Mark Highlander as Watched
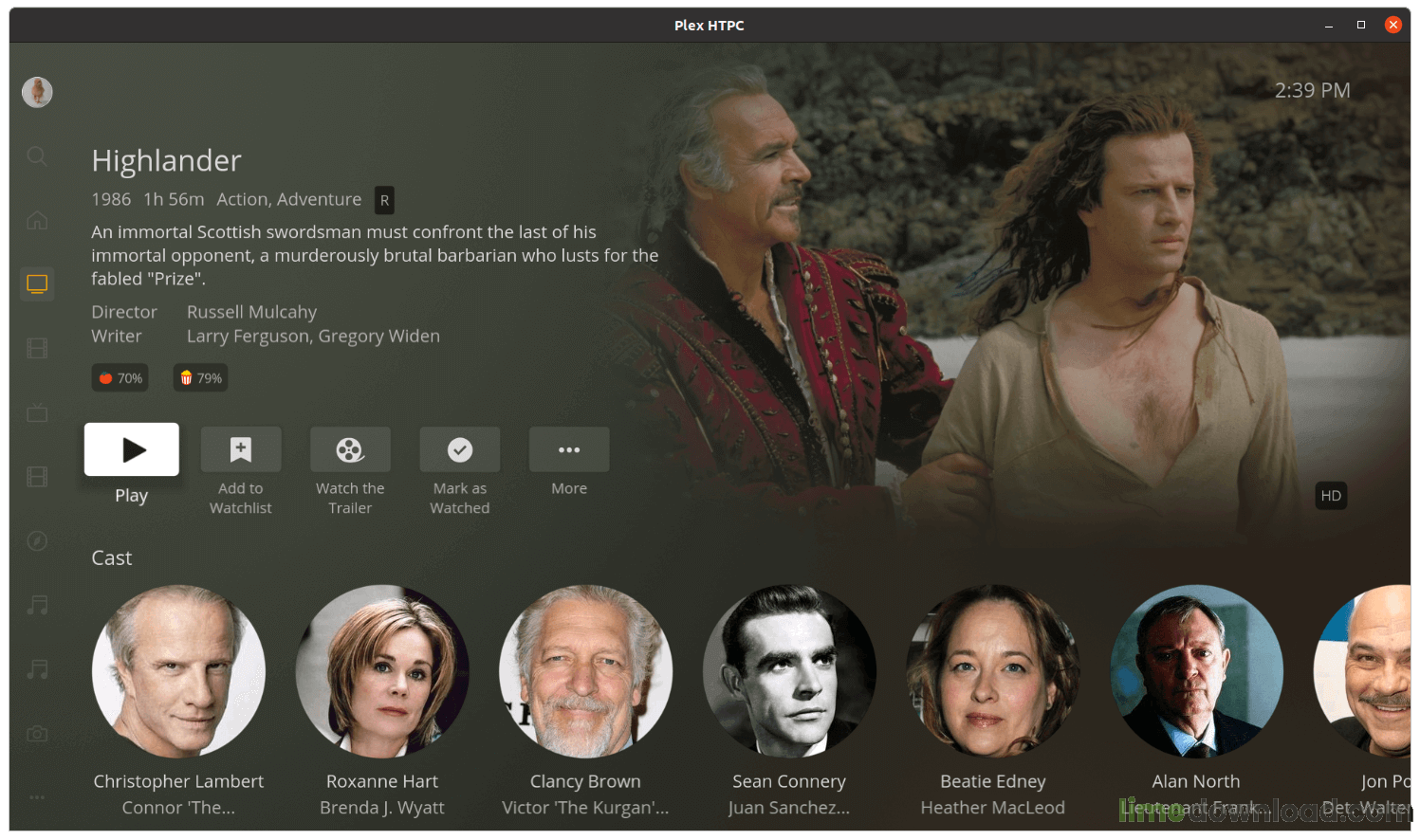 coord(459,448)
